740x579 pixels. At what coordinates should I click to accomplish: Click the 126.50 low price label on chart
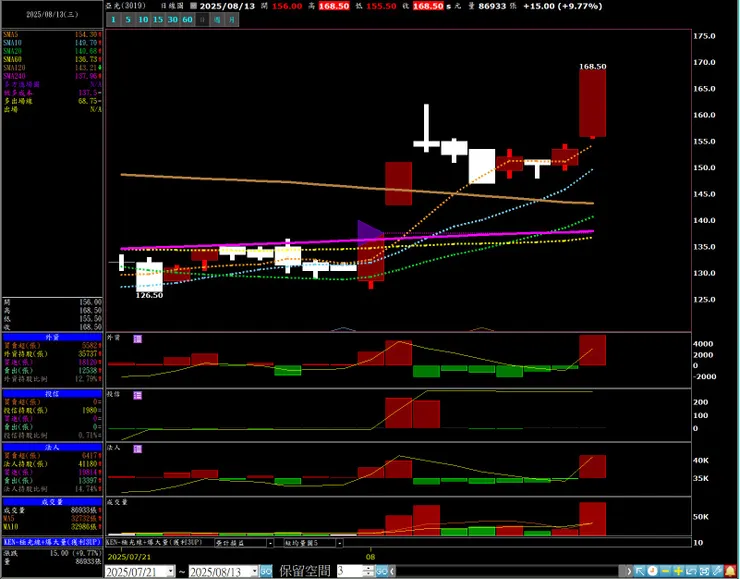click(149, 295)
